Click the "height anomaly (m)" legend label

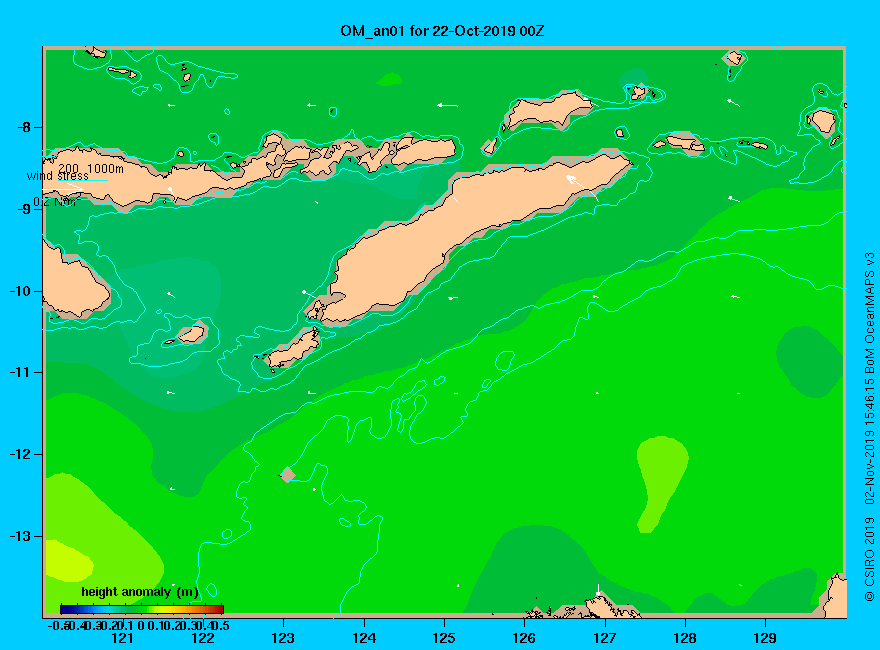coord(140,592)
